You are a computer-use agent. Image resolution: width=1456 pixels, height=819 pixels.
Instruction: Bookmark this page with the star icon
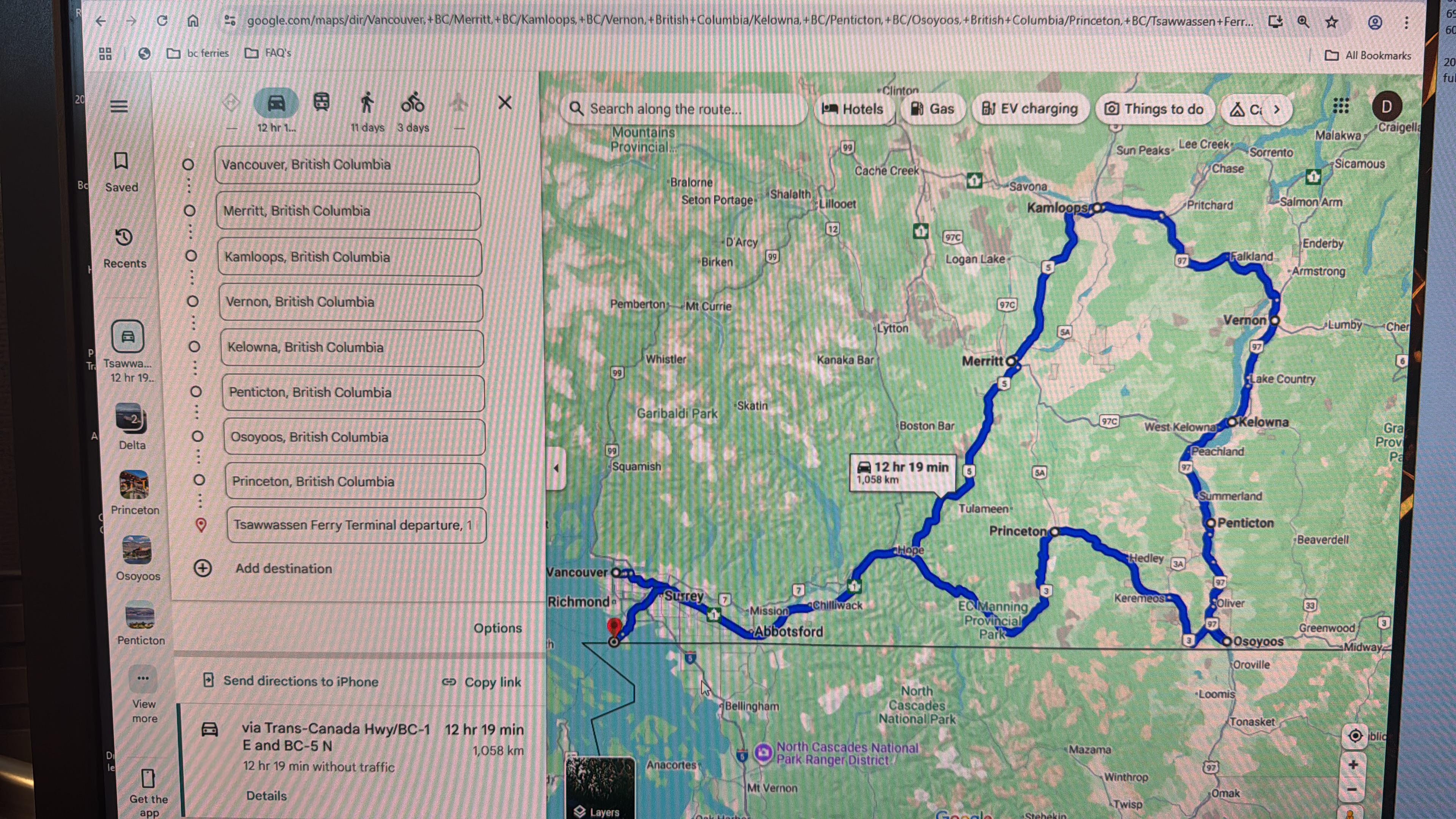1332,22
